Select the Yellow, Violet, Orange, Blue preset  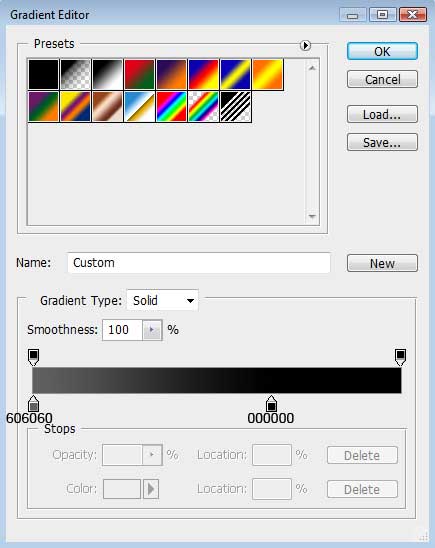tap(75, 107)
